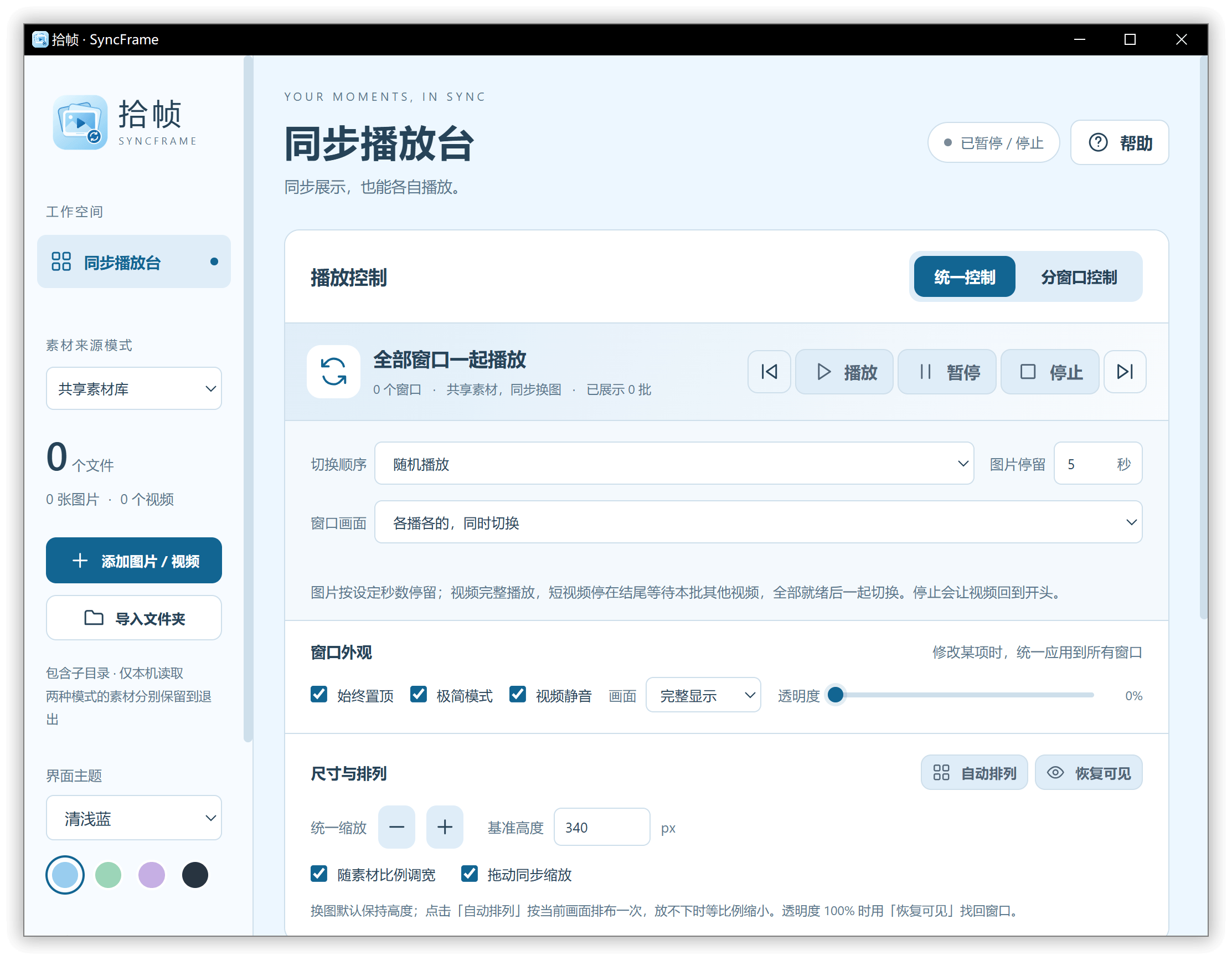Image resolution: width=1232 pixels, height=960 pixels.
Task: Select the purple theme swatch
Action: (x=152, y=876)
